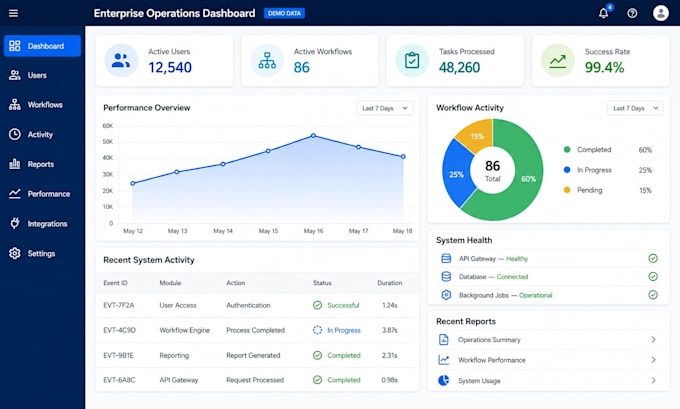Click the Workflow Performance chart icon
The image size is (680, 409).
444,360
